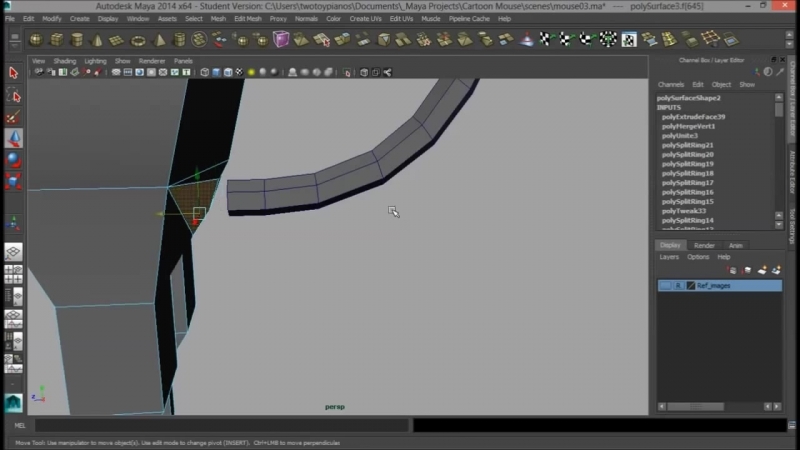
Task: Create a polygon sphere from the shelf
Action: coord(36,39)
